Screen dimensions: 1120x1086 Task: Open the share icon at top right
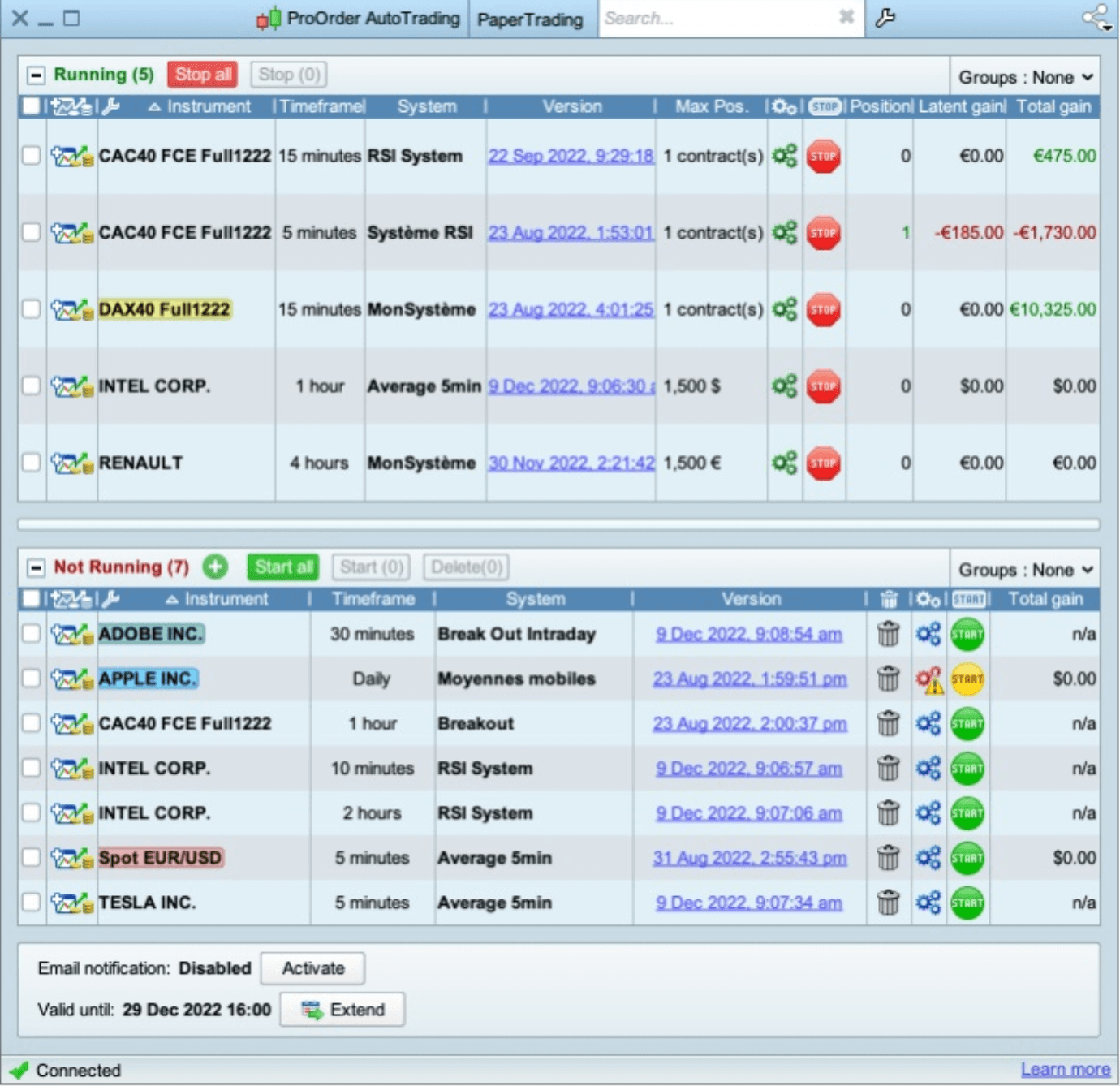point(1097,17)
